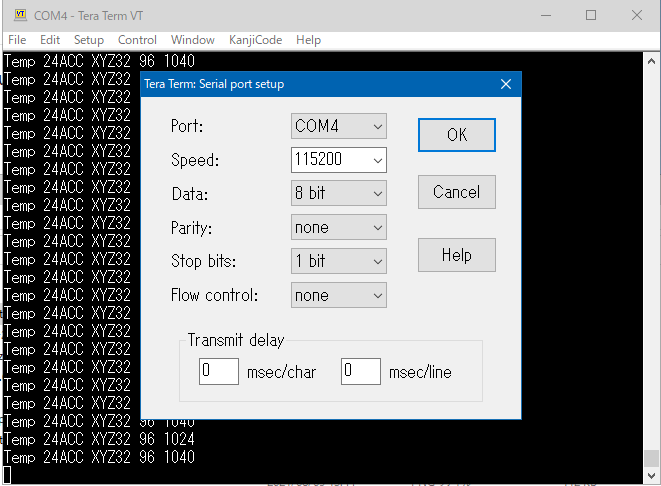This screenshot has height=486, width=661.
Task: Open the Help menu in the menu bar
Action: coord(308,40)
